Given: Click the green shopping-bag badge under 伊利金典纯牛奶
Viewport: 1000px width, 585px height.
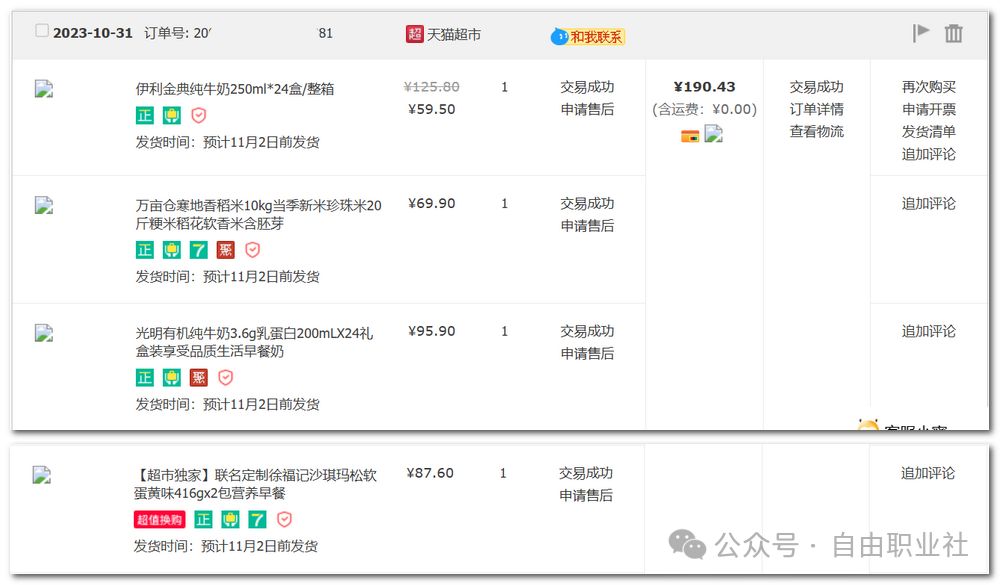Looking at the screenshot, I should pos(172,115).
